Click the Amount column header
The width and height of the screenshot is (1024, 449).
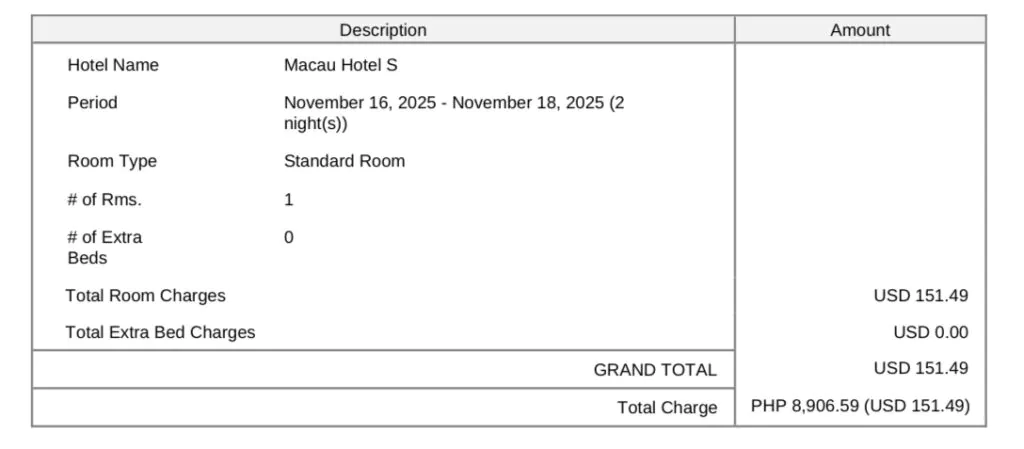(x=860, y=30)
